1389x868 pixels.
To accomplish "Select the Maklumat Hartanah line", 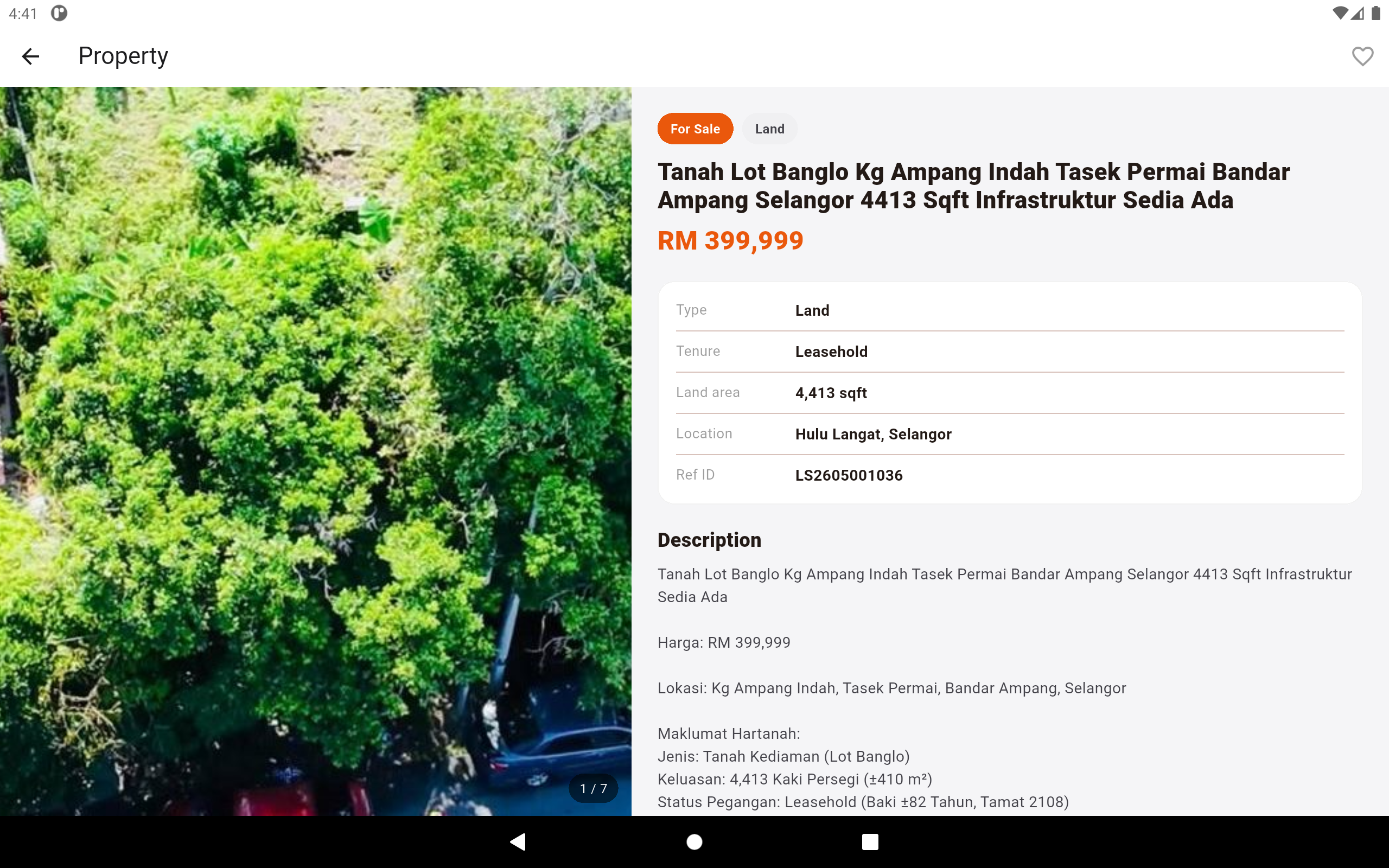I will point(729,733).
